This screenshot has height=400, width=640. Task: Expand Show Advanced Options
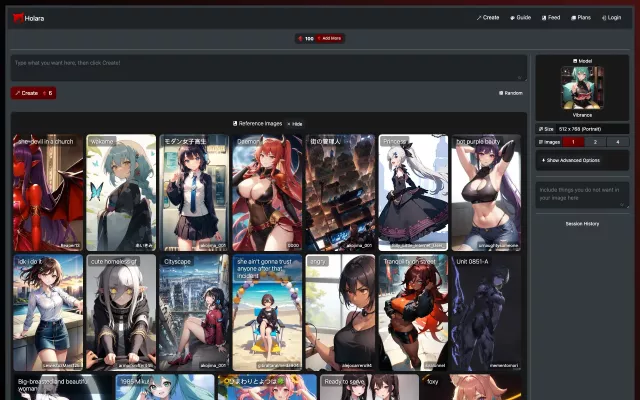(x=571, y=160)
